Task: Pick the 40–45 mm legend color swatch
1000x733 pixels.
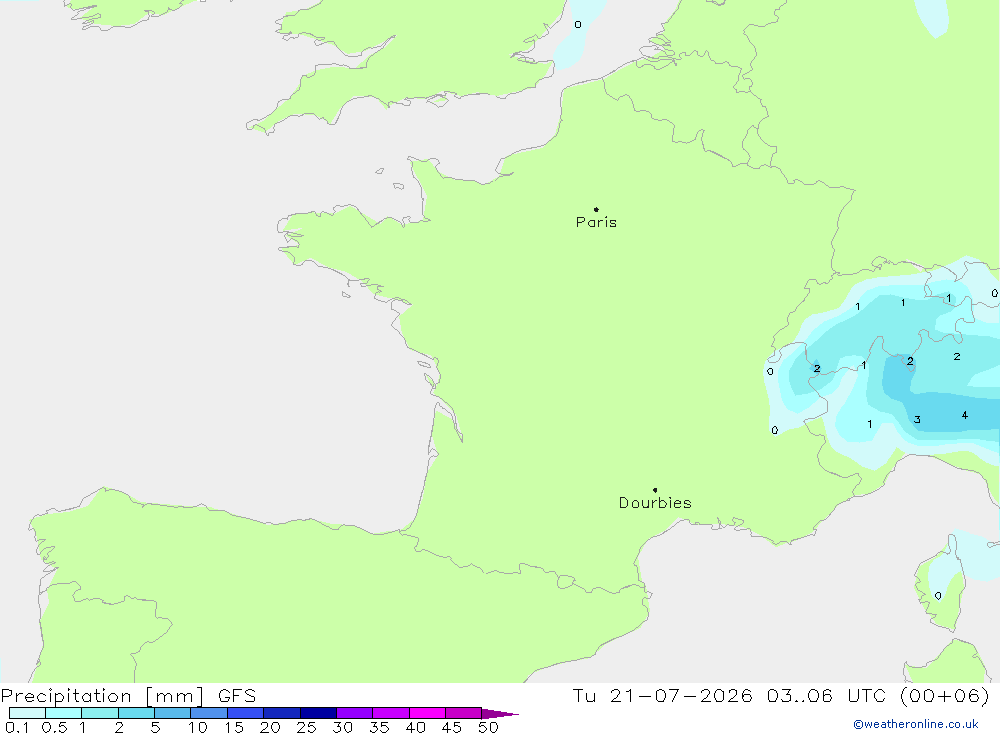Action: 427,713
